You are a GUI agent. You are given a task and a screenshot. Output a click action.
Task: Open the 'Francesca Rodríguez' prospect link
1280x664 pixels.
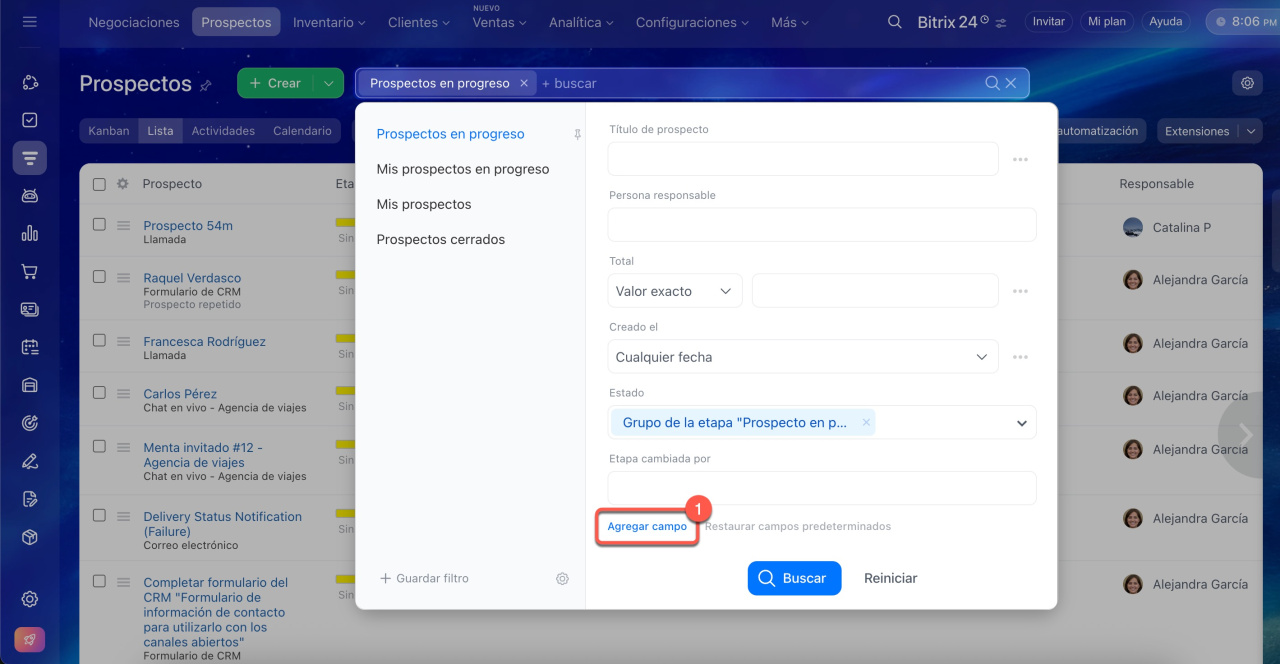[x=204, y=341]
